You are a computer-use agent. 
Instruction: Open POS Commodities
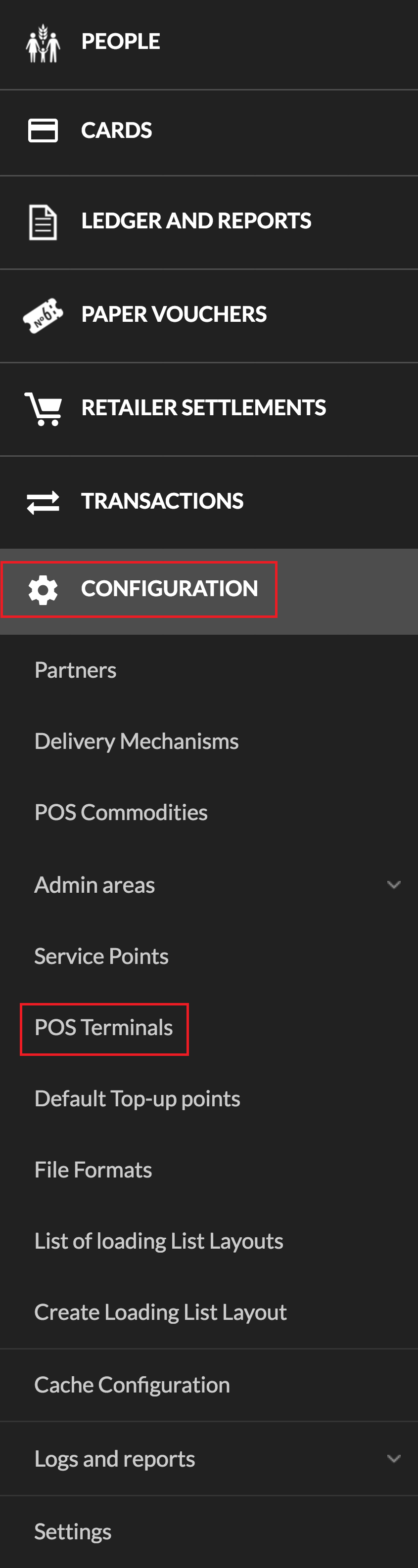point(121,812)
